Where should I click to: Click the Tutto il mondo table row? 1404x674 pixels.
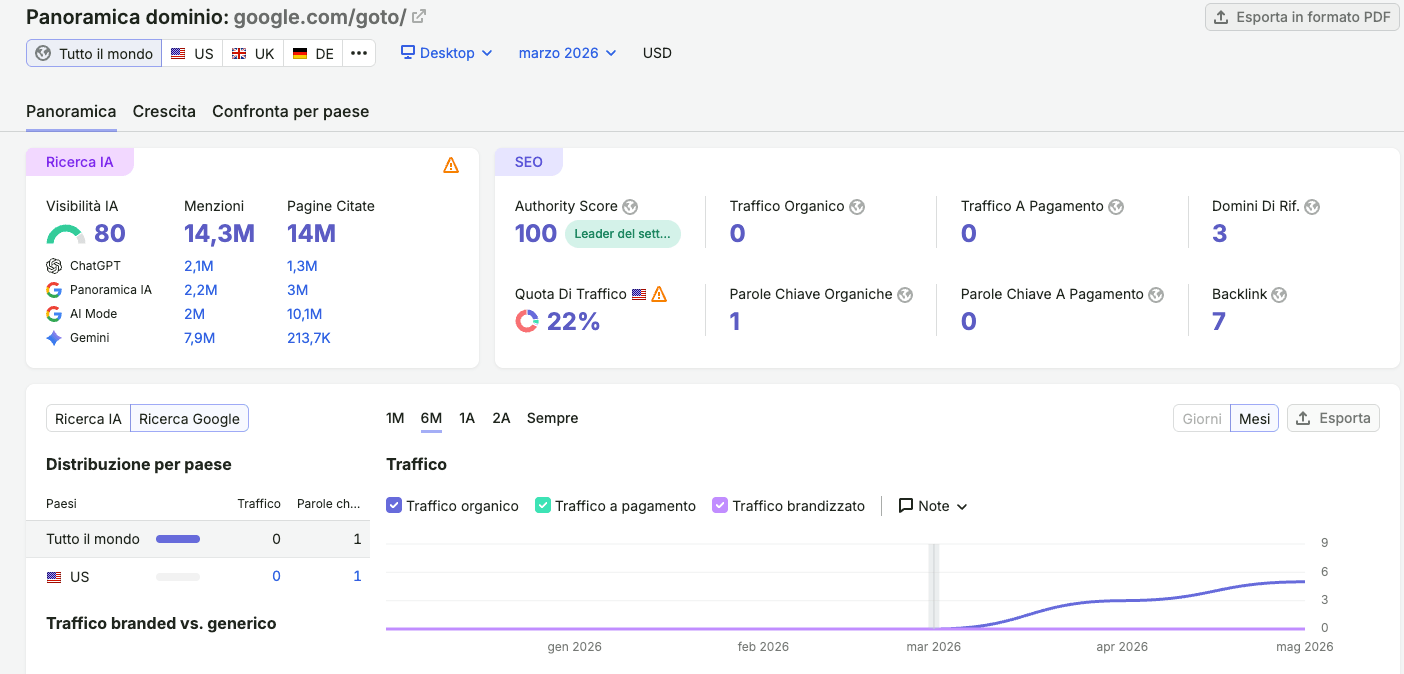[198, 539]
